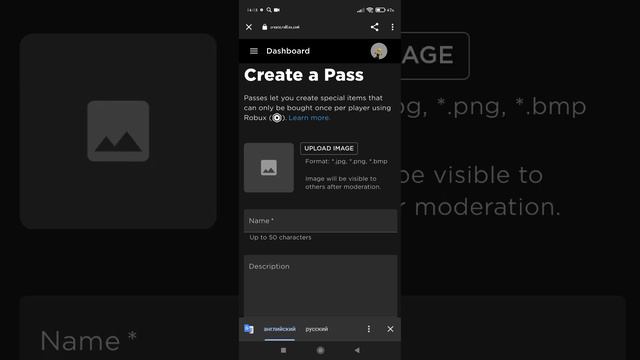The height and width of the screenshot is (360, 640).
Task: Tap the Google Translate icon in the translate bar
Action: coord(249,329)
